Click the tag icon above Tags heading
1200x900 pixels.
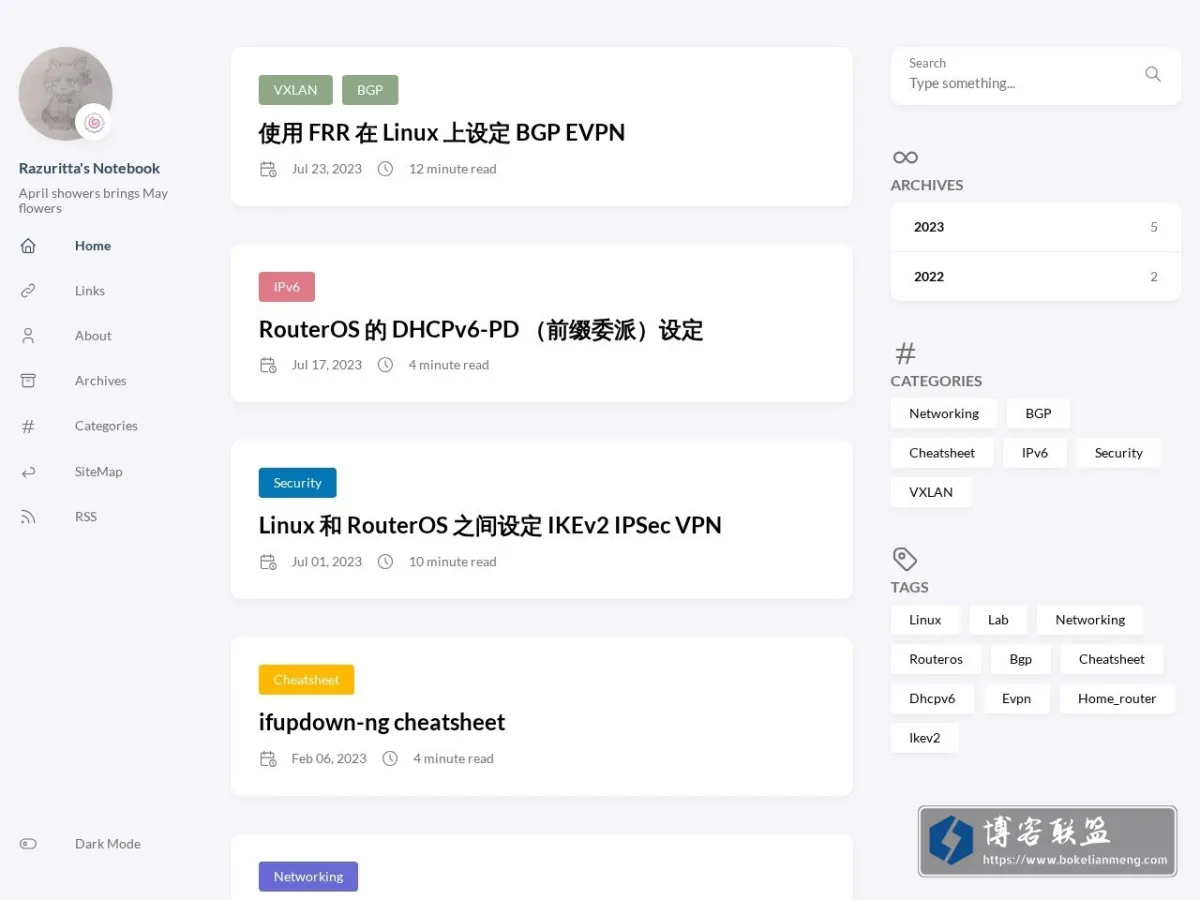click(904, 559)
